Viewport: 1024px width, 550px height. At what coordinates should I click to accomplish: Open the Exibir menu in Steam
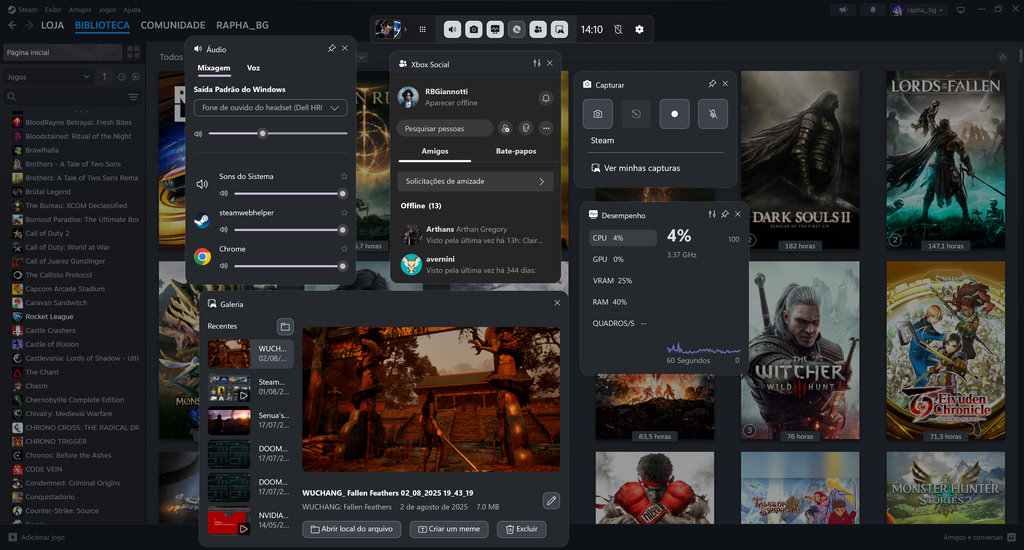click(x=53, y=10)
